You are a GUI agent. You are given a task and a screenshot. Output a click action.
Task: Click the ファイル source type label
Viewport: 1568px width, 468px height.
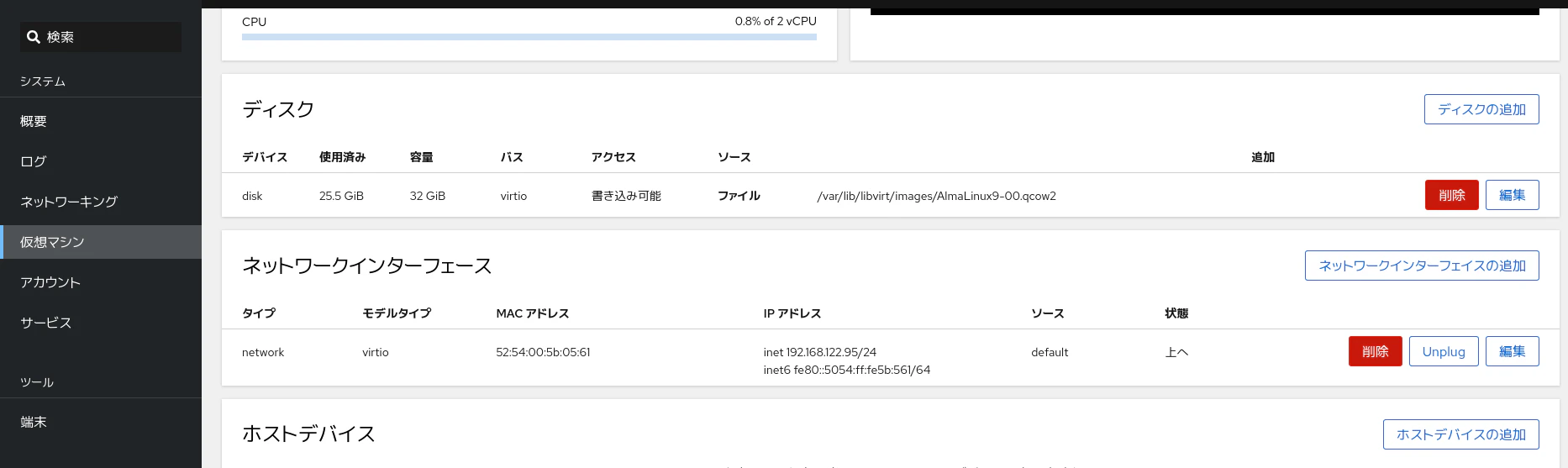[x=739, y=196]
